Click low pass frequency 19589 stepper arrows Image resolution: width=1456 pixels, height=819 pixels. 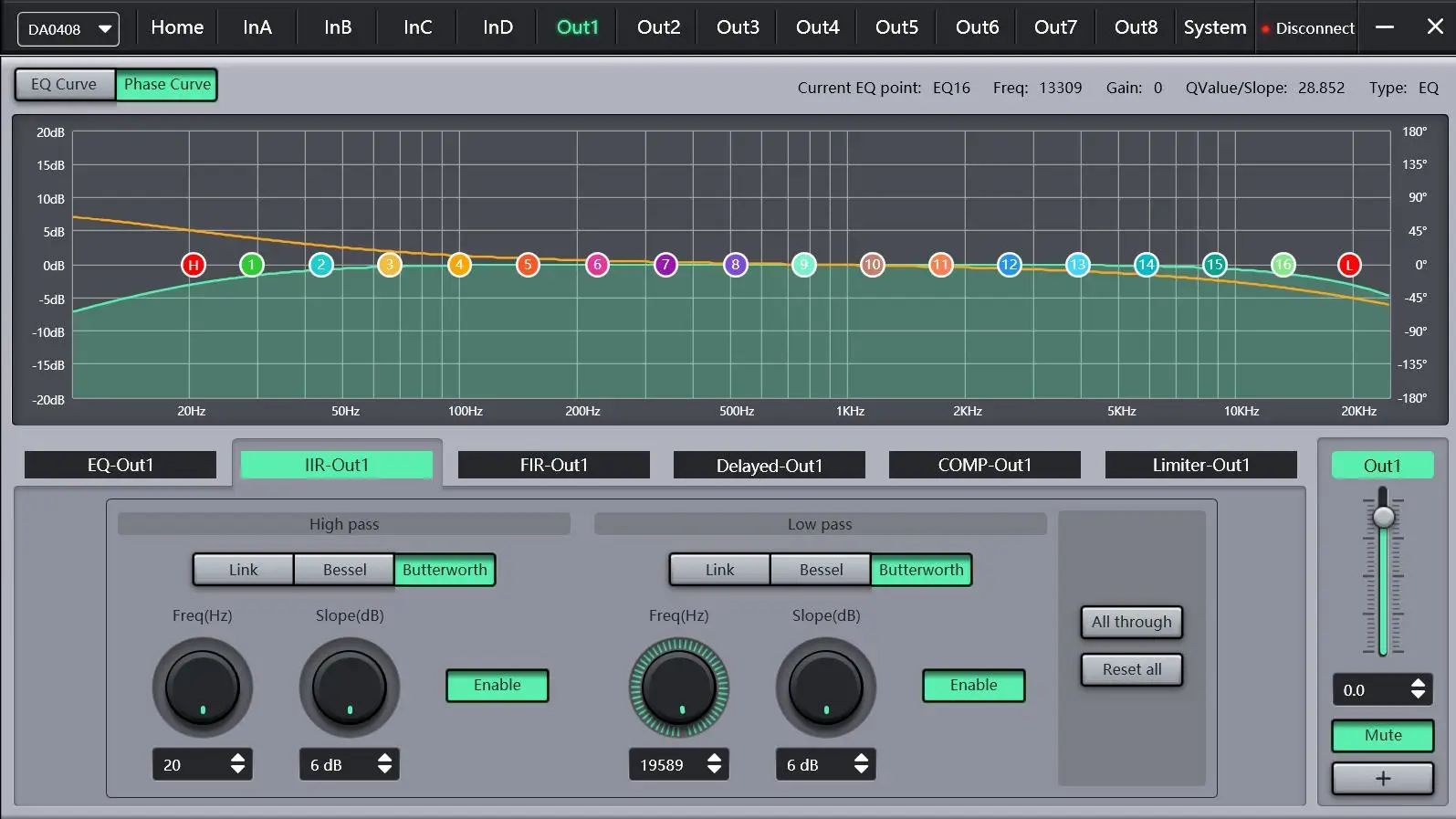[714, 764]
